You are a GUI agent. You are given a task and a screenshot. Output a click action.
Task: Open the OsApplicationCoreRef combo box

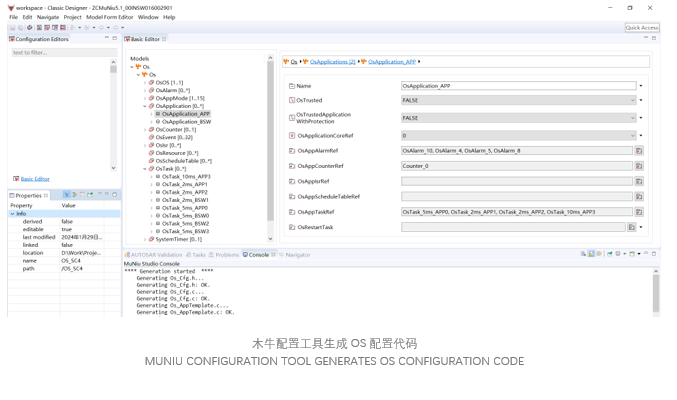tap(519, 136)
